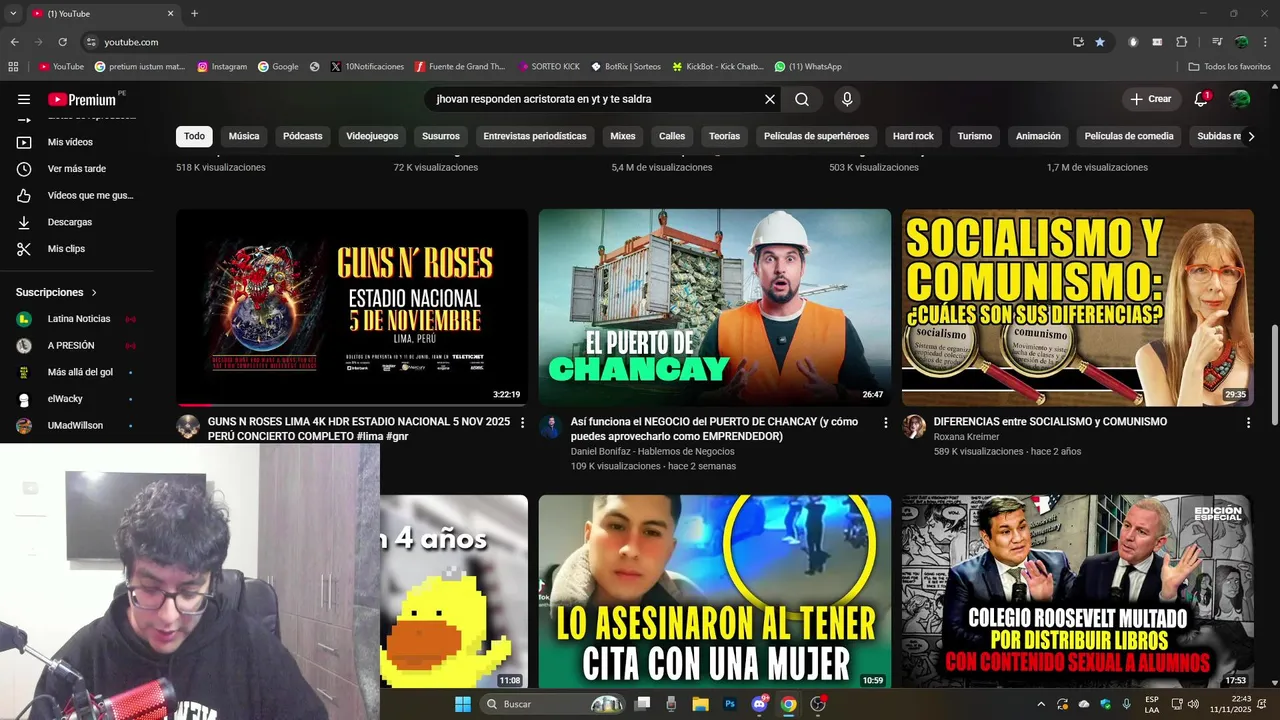
Task: Select the Música filter chip
Action: click(244, 136)
